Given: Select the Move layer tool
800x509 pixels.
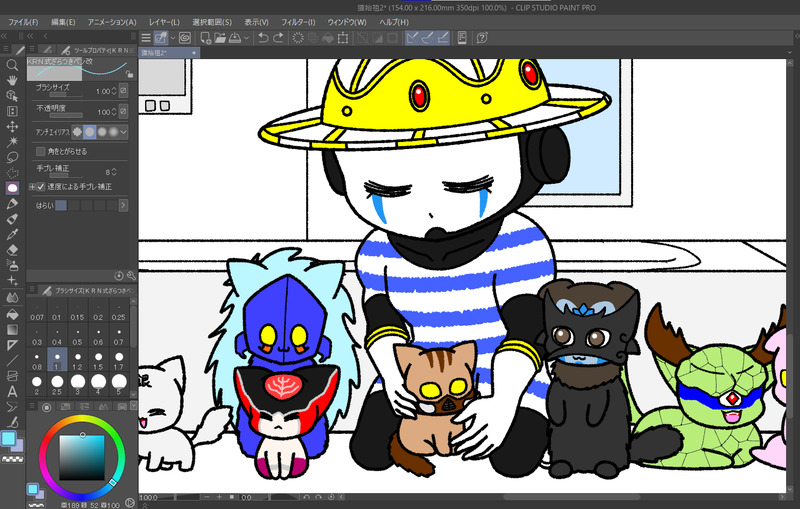Looking at the screenshot, I should 12,126.
